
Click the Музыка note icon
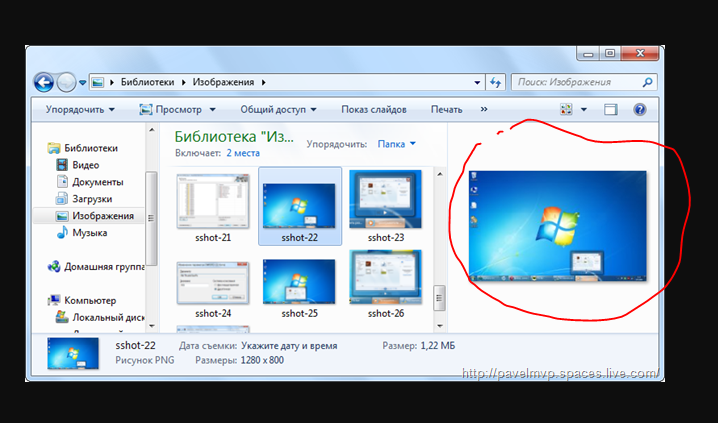point(62,233)
